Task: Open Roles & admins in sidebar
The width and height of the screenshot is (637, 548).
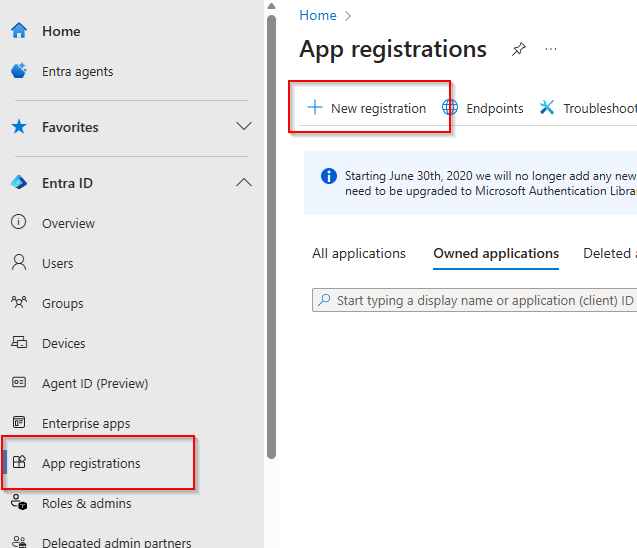Action: (x=86, y=503)
